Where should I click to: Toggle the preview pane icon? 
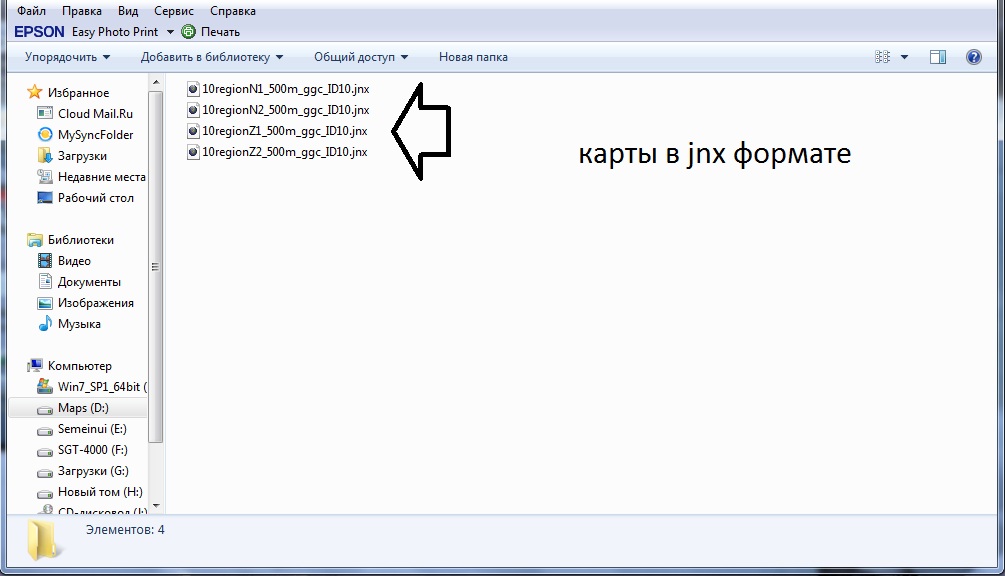click(x=937, y=57)
